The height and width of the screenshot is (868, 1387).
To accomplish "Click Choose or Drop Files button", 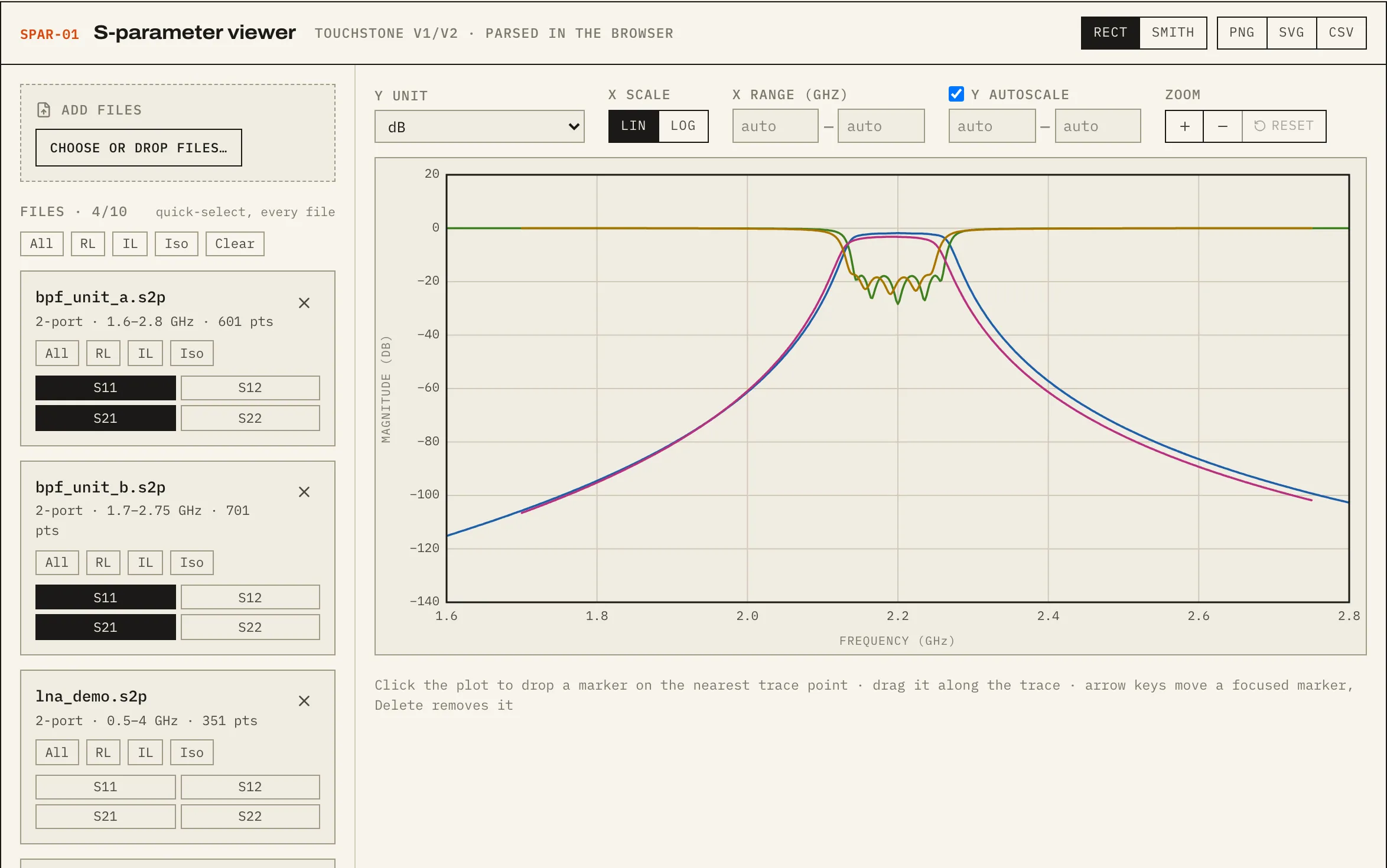I will (139, 148).
